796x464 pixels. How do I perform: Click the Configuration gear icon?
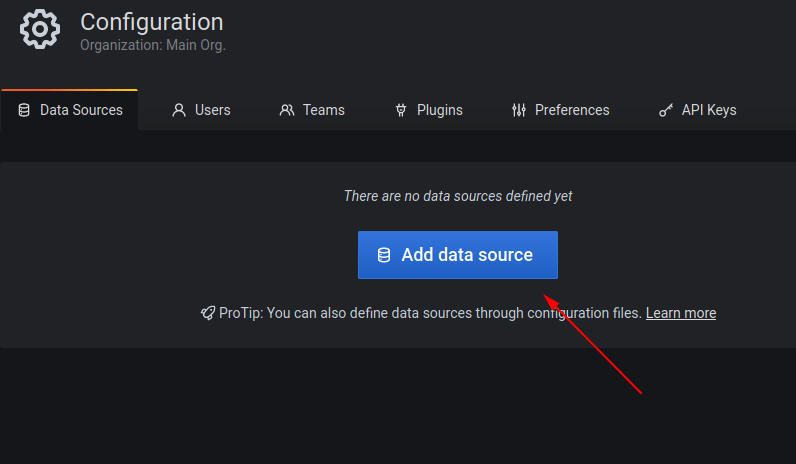(40, 30)
